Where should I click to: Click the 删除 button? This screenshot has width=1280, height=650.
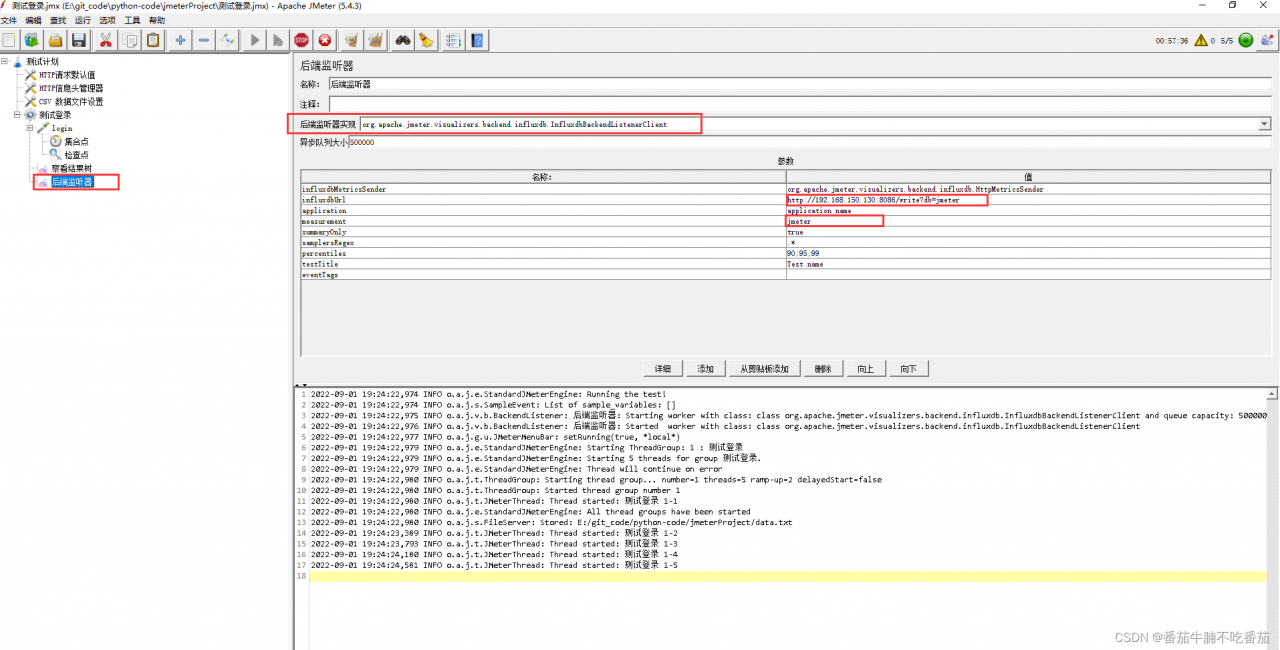coord(823,369)
